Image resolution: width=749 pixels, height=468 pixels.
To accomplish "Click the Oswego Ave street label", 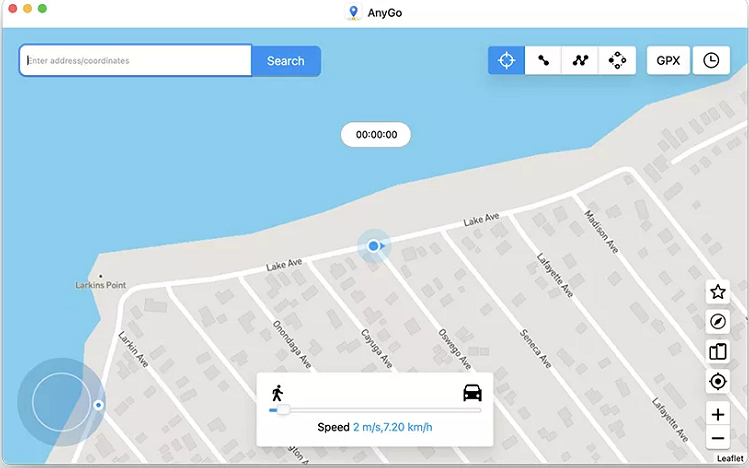I will tap(455, 349).
